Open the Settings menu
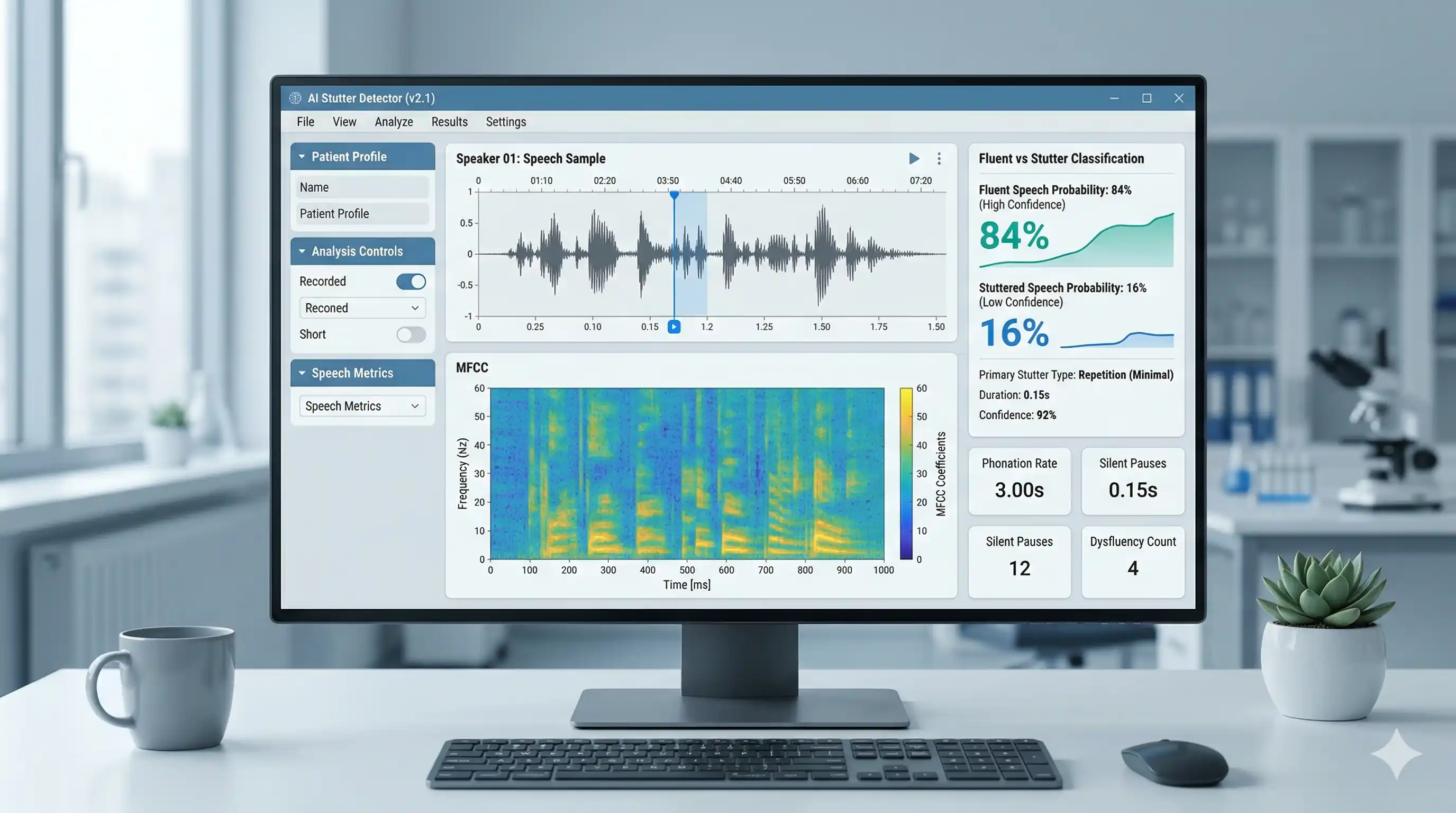The height and width of the screenshot is (813, 1456). 505,122
